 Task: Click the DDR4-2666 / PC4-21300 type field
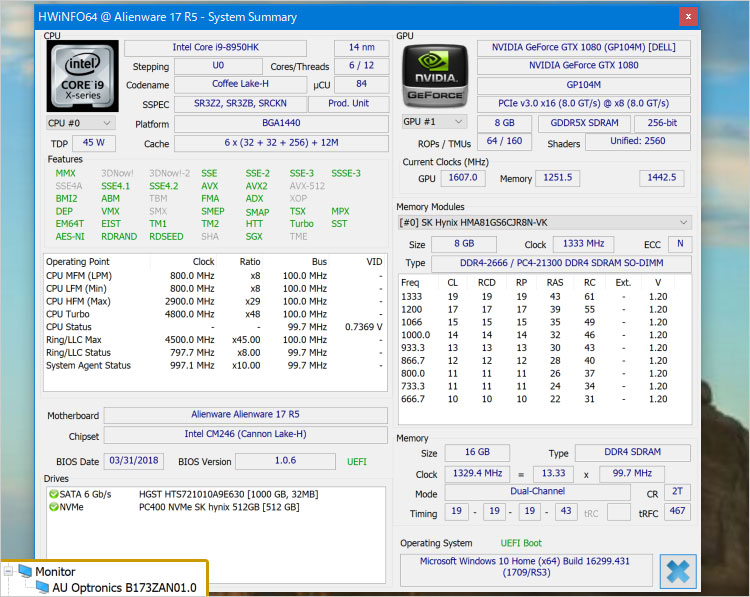click(562, 263)
